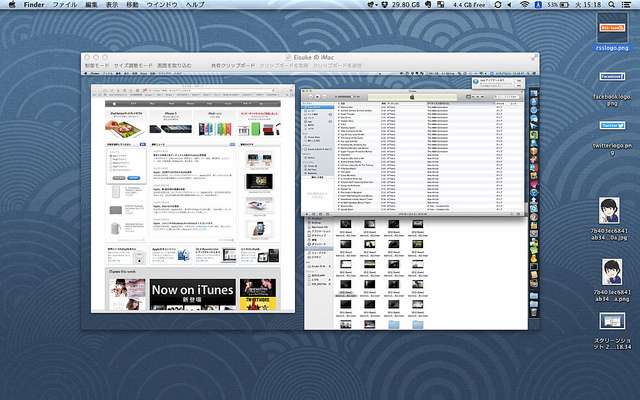Click the 53% battery status indicator

coord(558,4)
